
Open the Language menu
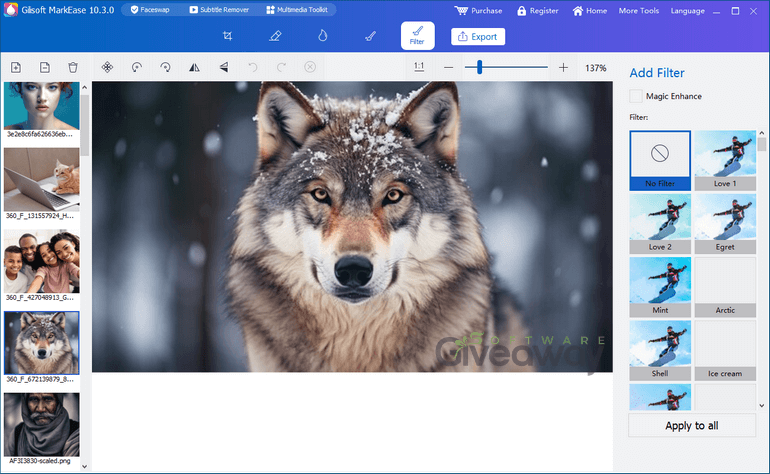(x=688, y=11)
